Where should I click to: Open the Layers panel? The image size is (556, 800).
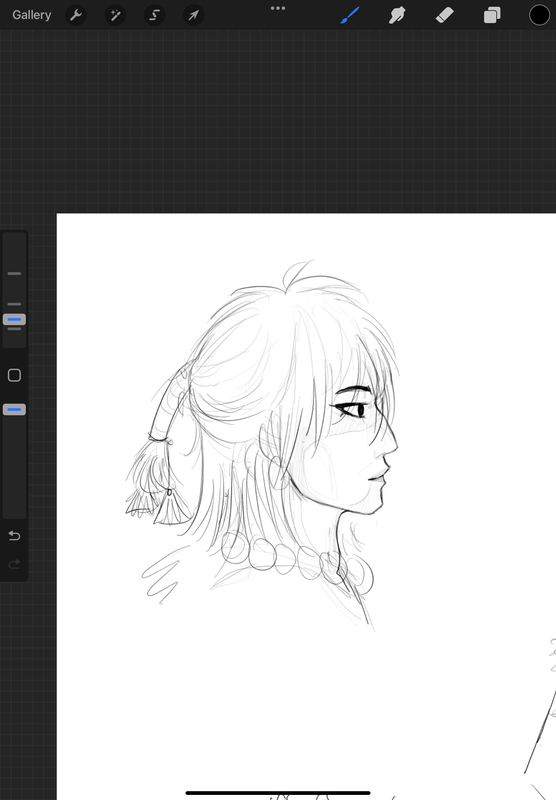492,15
